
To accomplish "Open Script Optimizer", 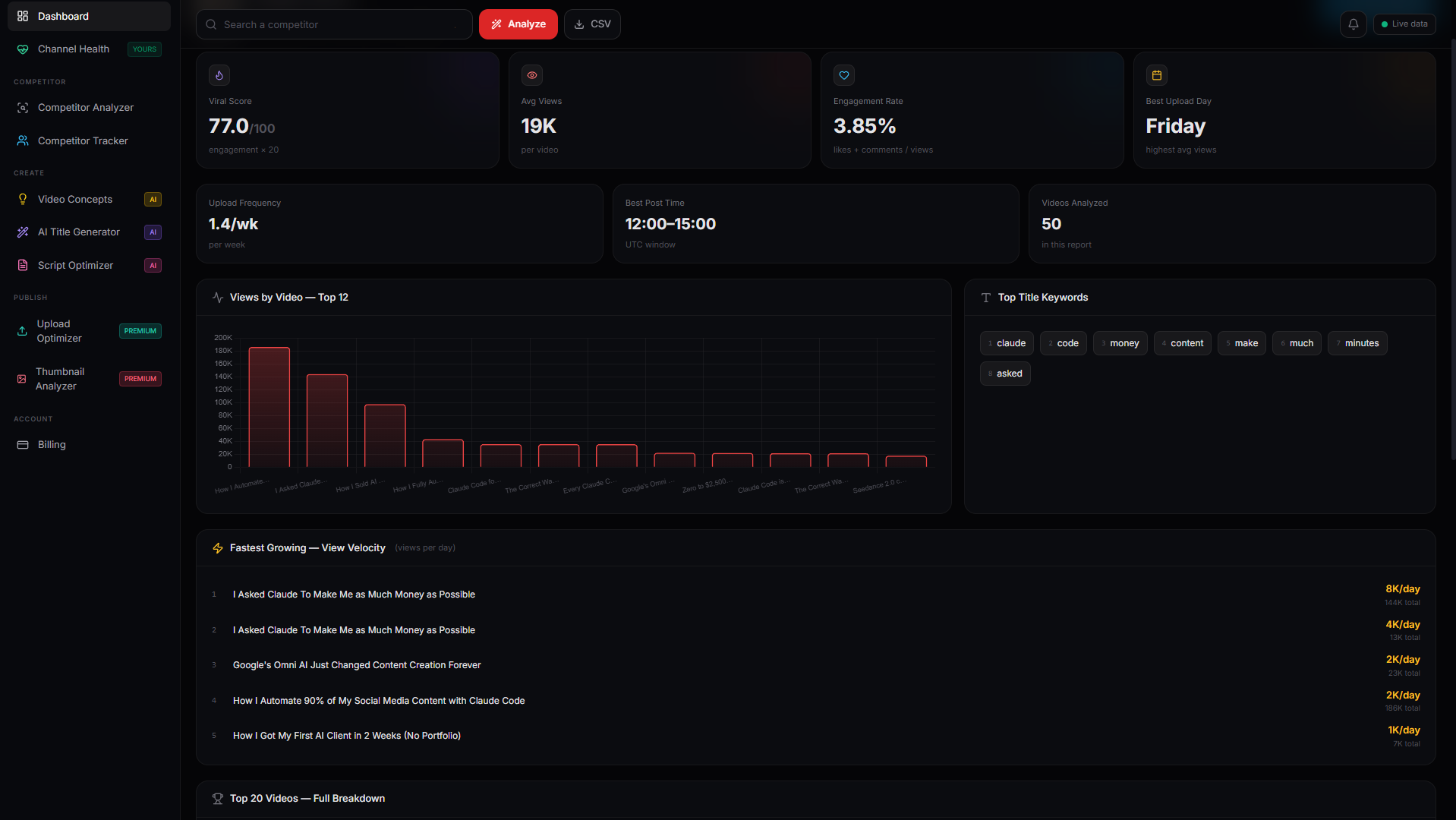I will (x=89, y=266).
